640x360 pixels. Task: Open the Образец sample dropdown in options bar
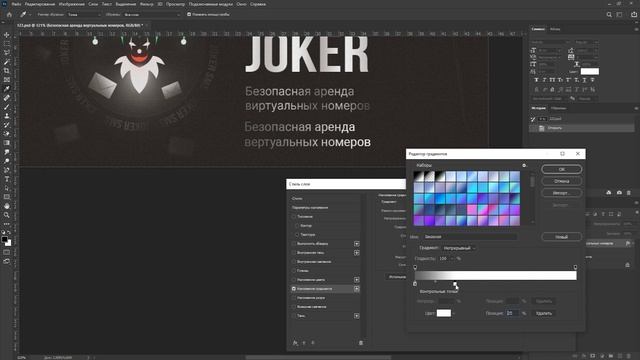(x=151, y=14)
